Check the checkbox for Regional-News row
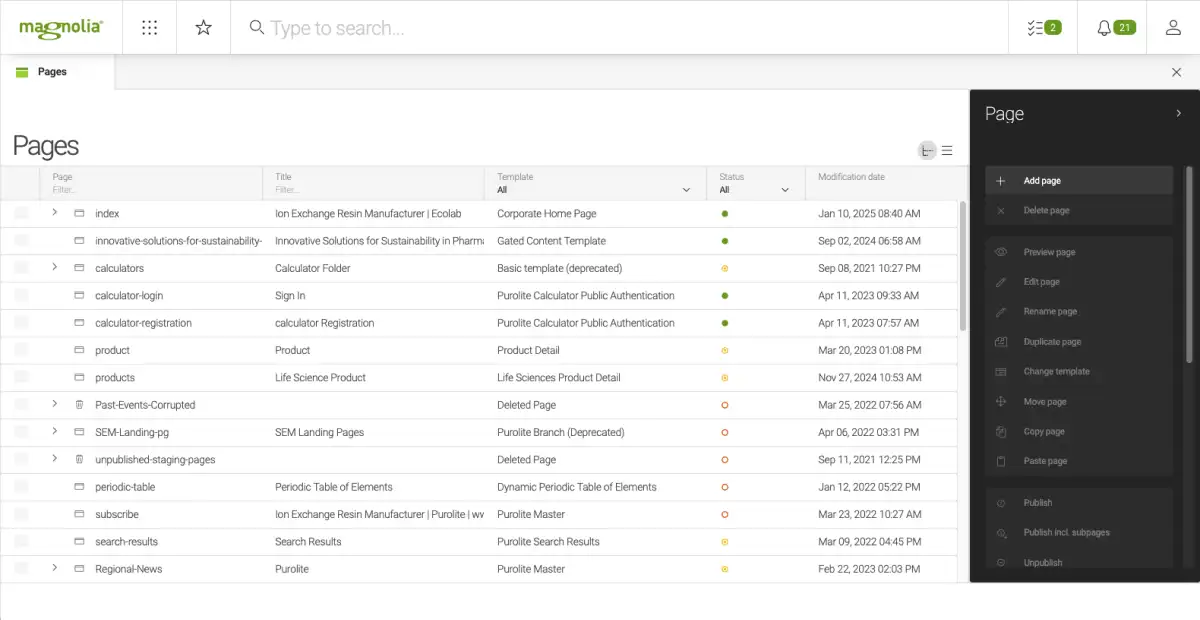 click(21, 569)
